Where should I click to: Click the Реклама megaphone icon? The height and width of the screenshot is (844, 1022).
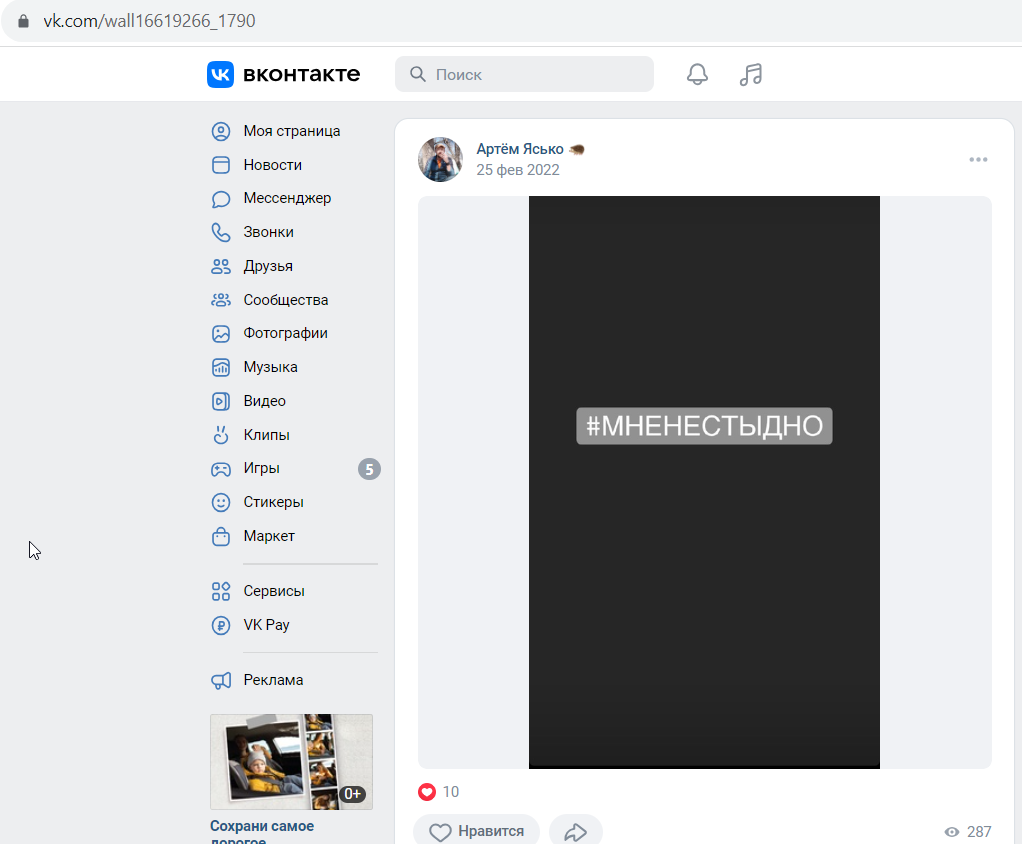tap(221, 680)
